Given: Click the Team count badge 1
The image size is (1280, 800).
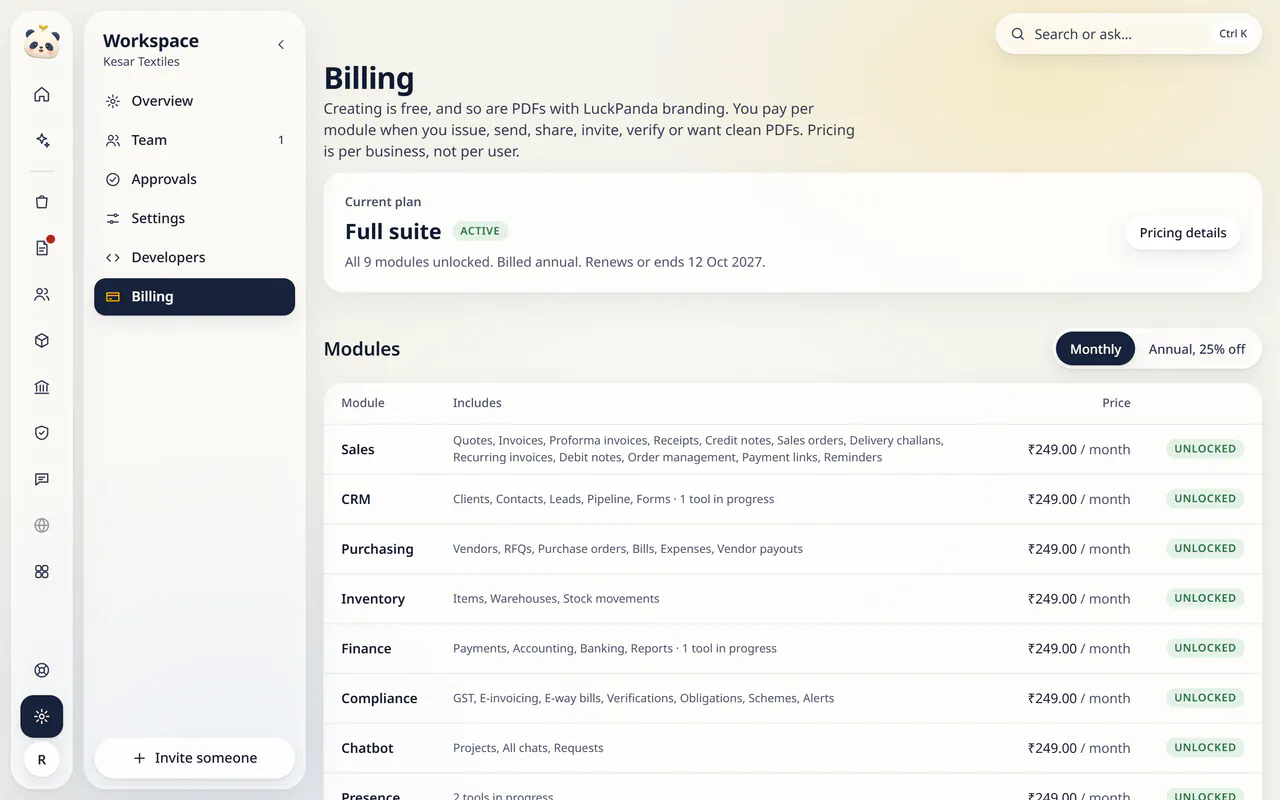Looking at the screenshot, I should [281, 140].
